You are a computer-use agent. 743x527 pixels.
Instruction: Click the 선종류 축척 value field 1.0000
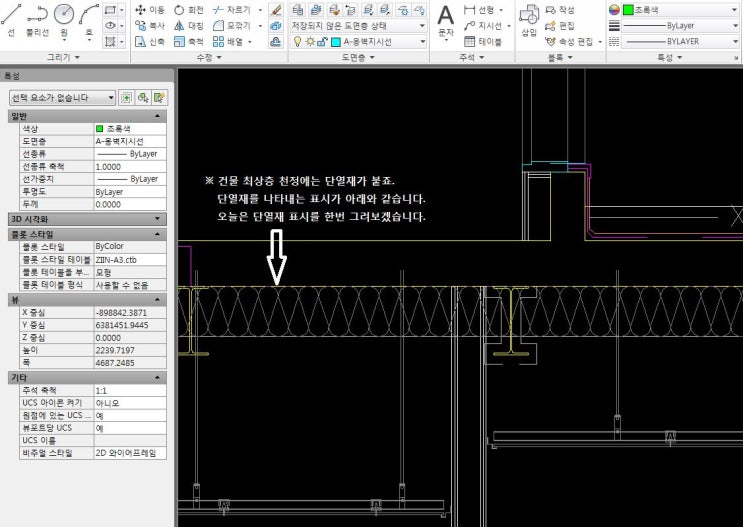(130, 167)
